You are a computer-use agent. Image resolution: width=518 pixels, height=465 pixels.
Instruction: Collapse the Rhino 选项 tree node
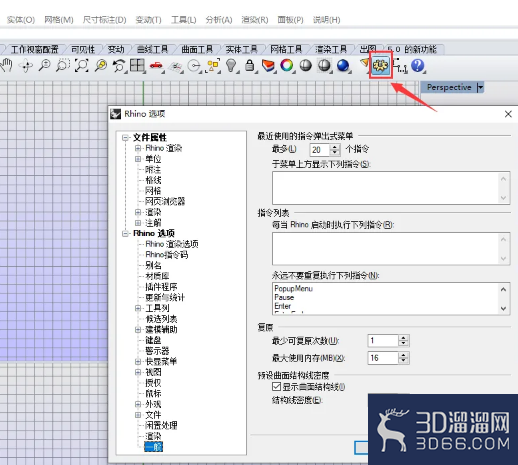(x=125, y=233)
